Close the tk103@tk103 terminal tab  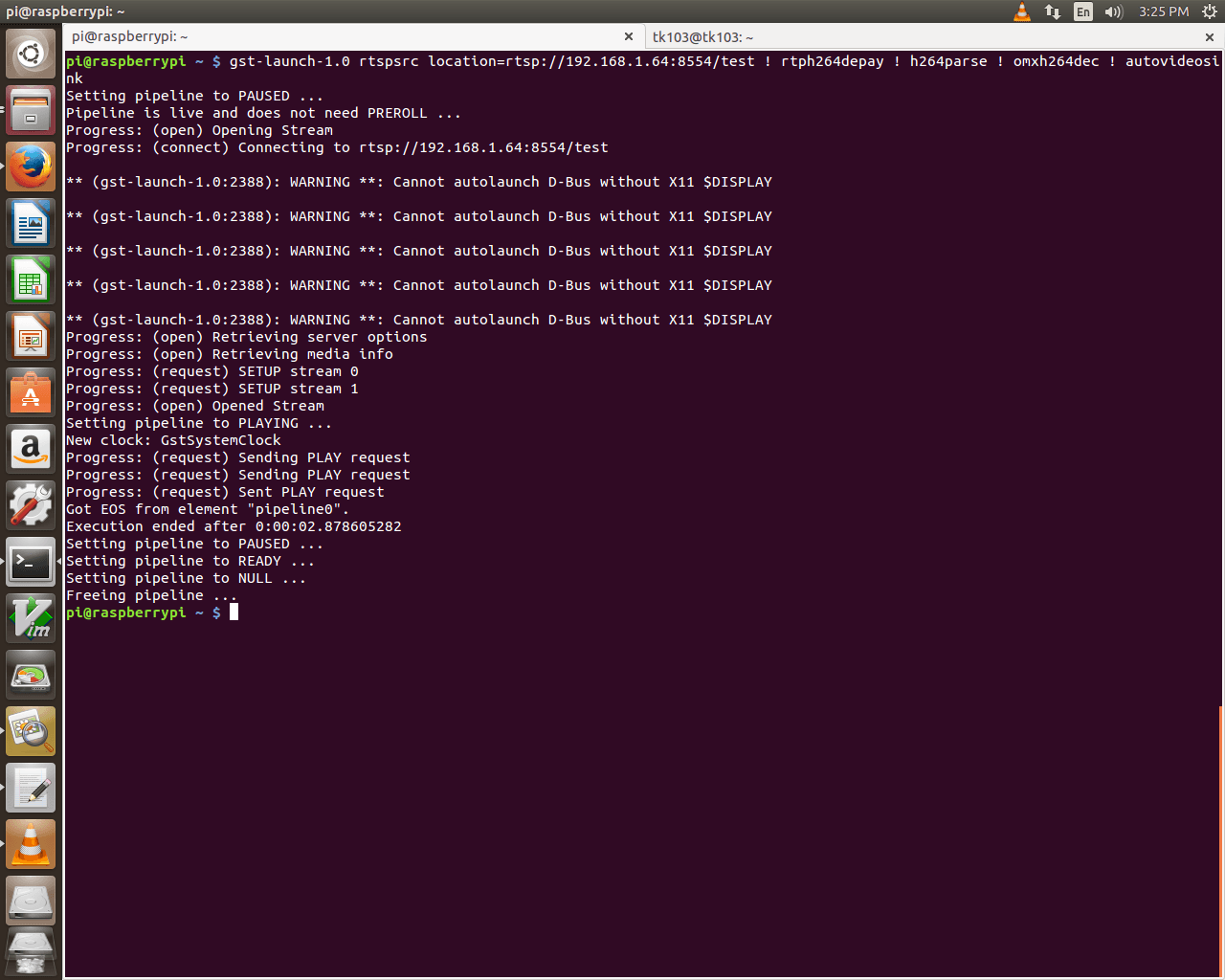click(1210, 36)
